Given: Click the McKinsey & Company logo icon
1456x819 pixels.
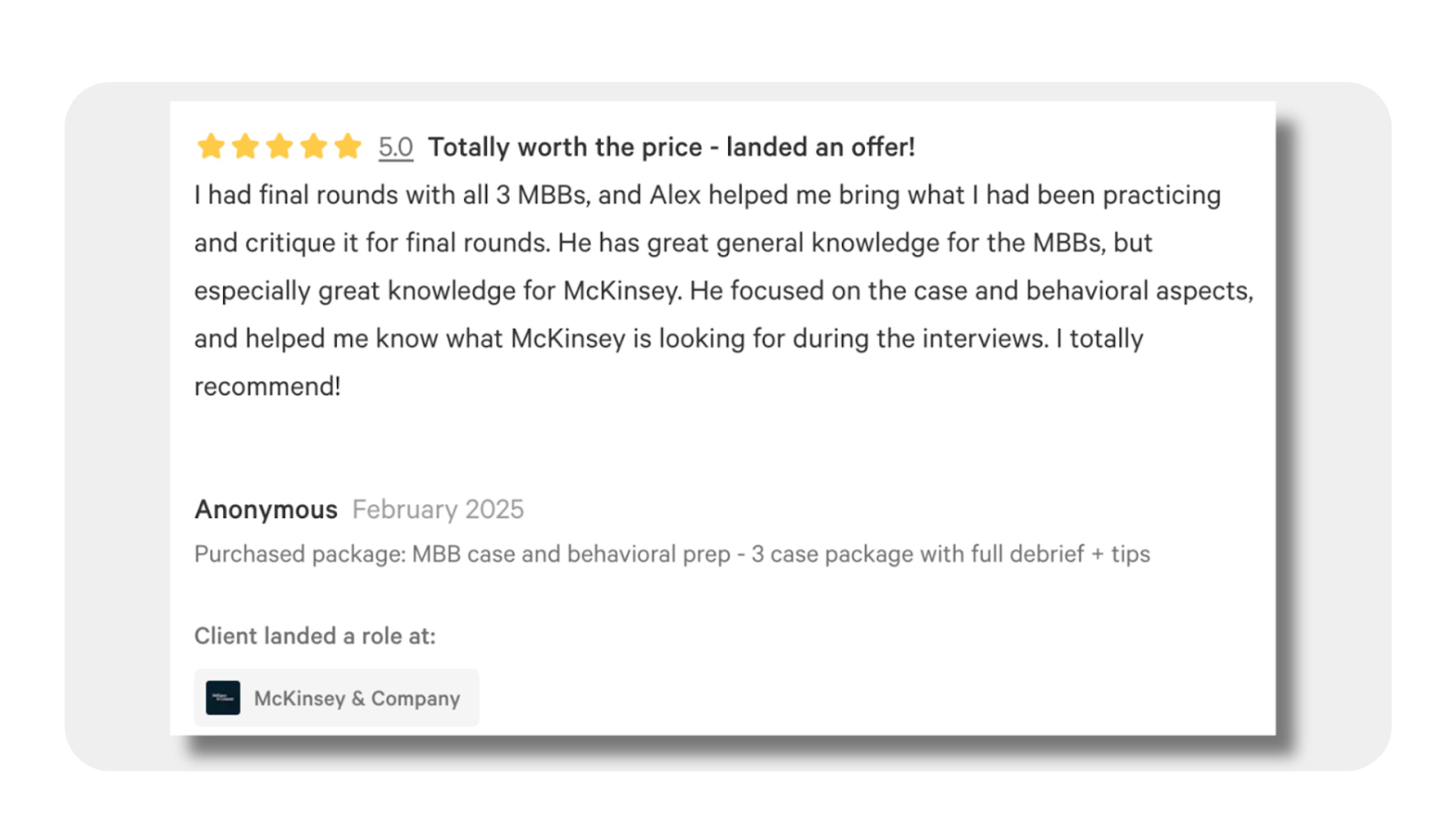Looking at the screenshot, I should click(x=223, y=698).
